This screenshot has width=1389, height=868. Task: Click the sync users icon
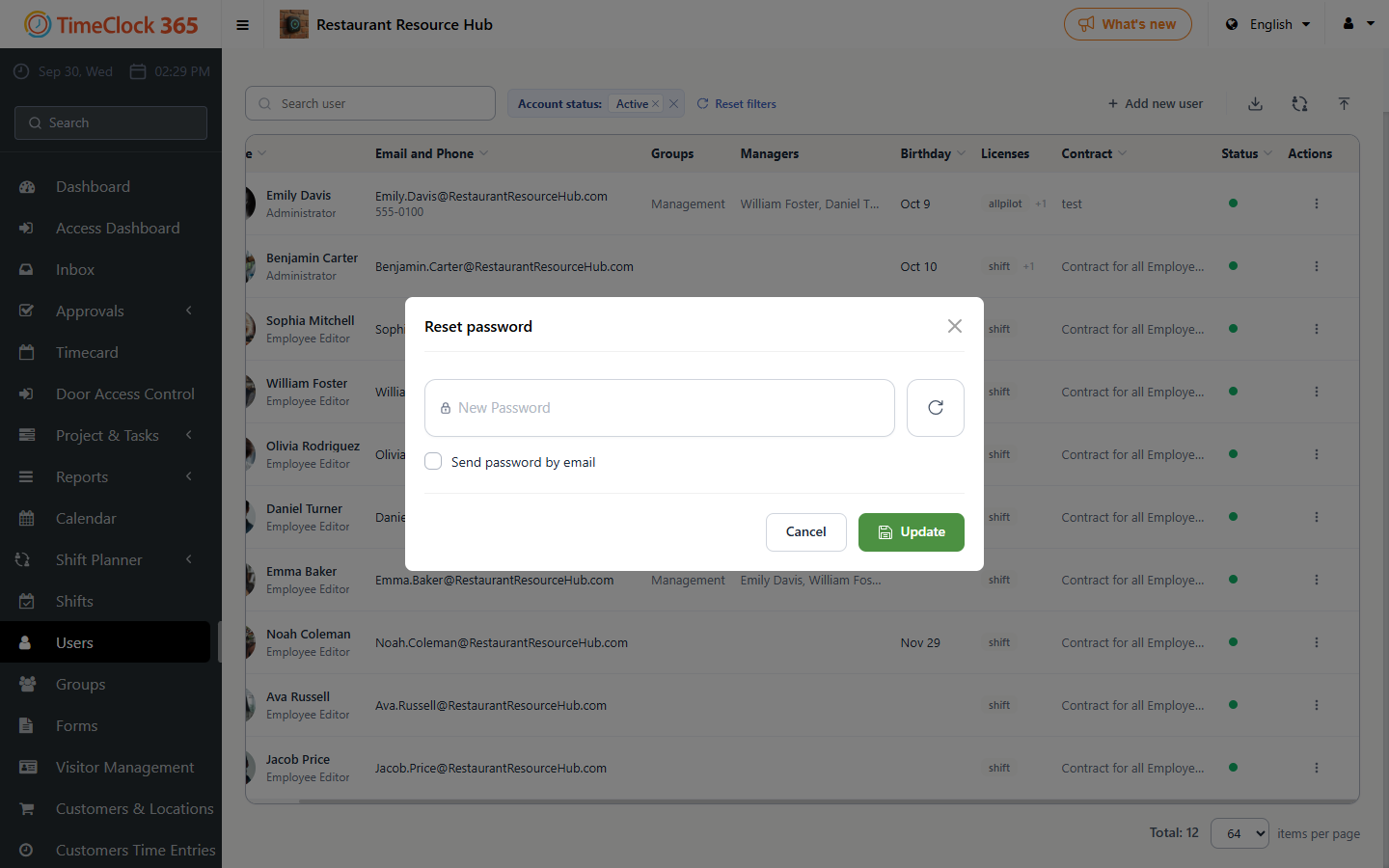1299,104
